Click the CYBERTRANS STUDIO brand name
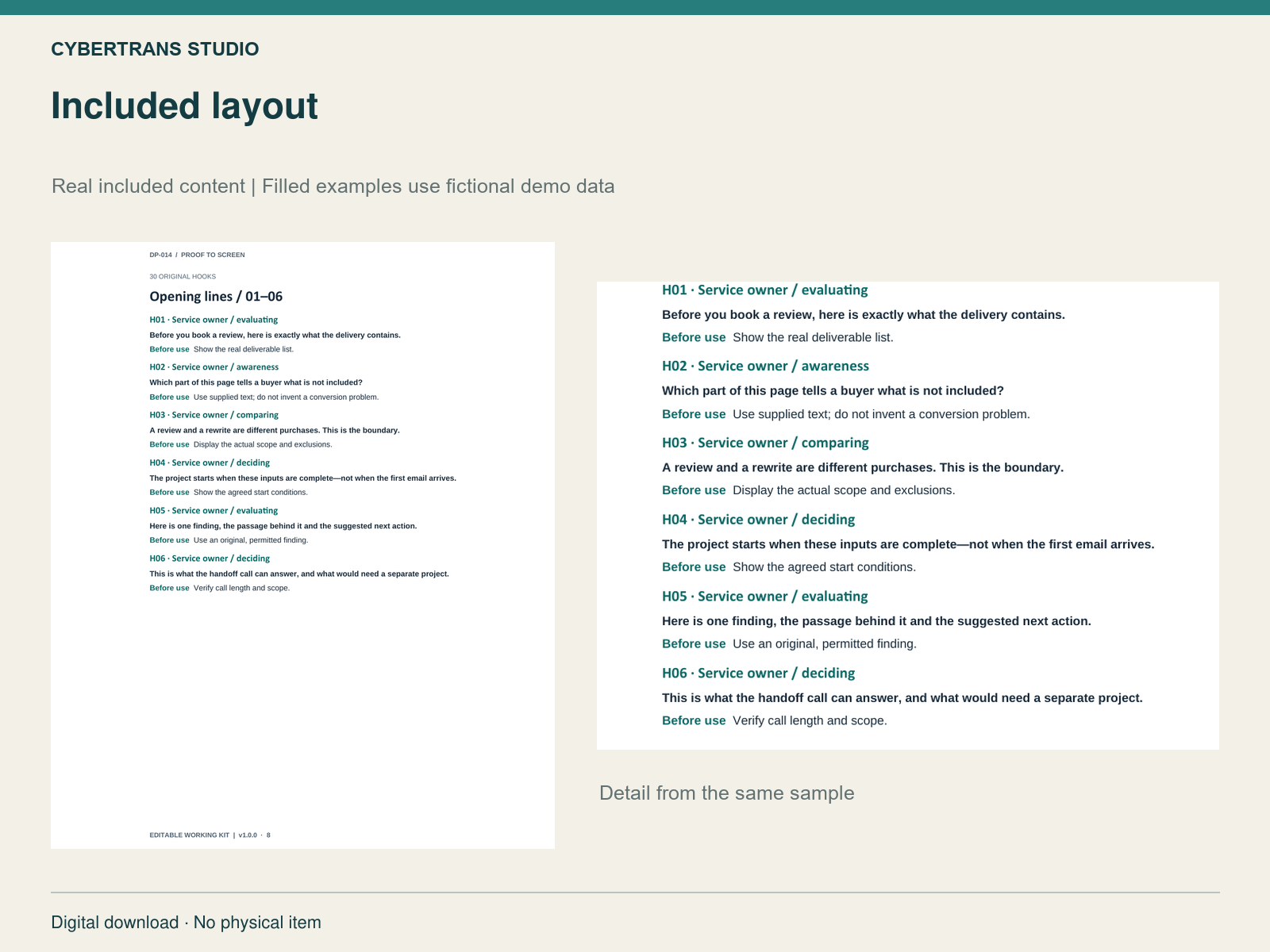The image size is (1270, 952). [x=155, y=49]
